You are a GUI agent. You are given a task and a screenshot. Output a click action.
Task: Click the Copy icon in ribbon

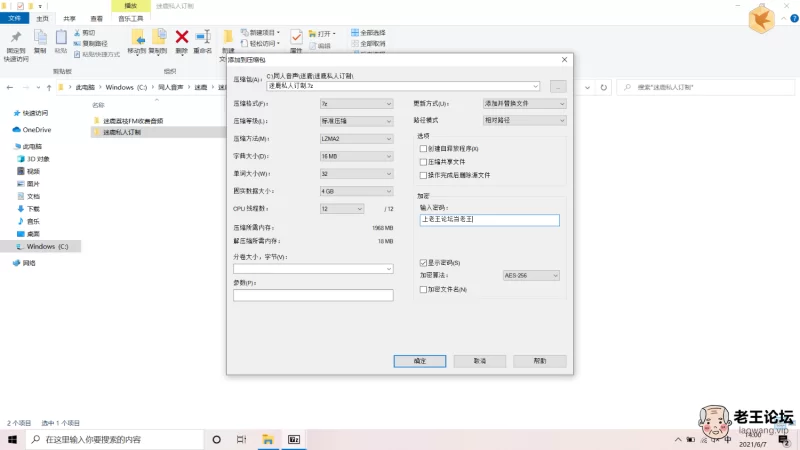(x=40, y=37)
